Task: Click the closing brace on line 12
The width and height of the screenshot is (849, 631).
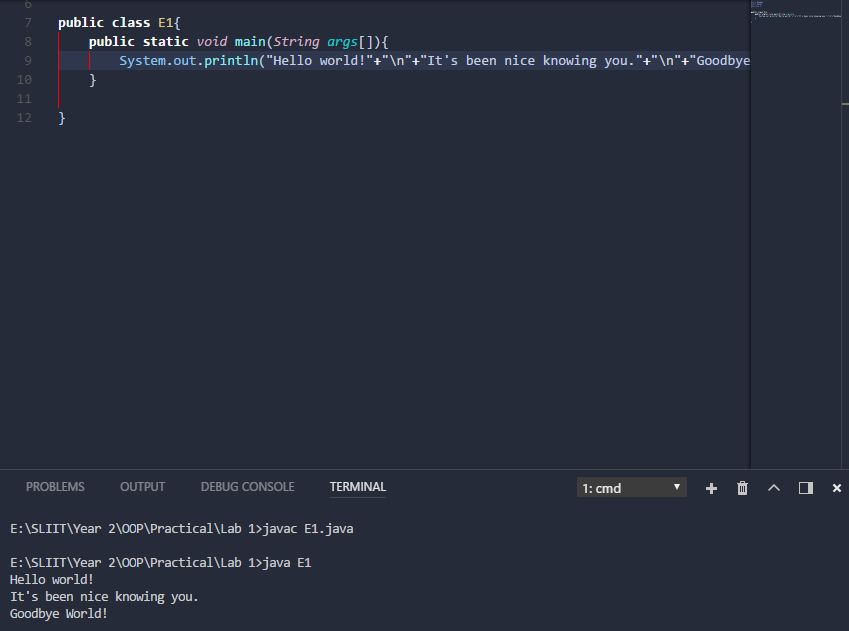Action: (62, 117)
